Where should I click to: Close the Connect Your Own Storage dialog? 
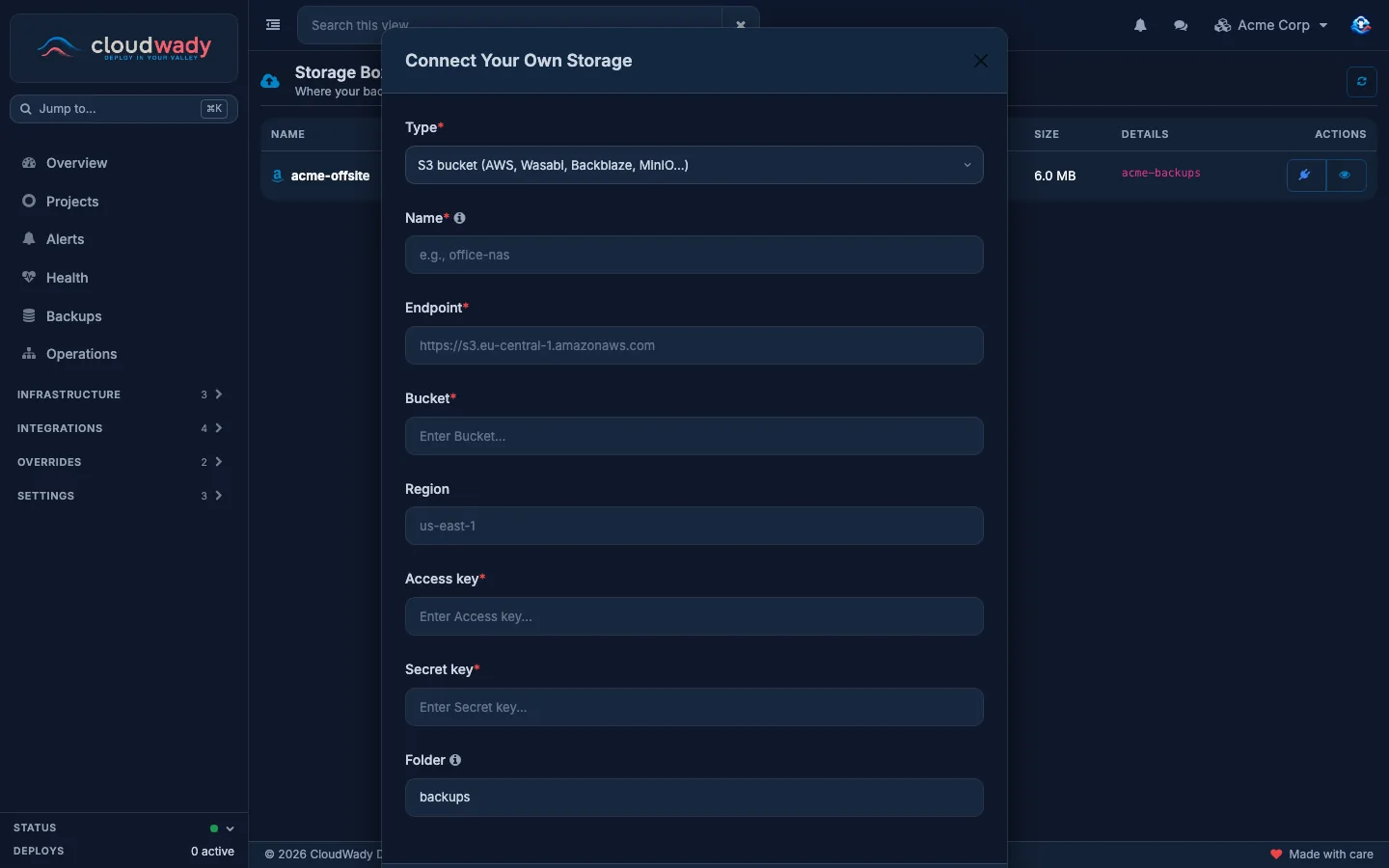pyautogui.click(x=981, y=61)
